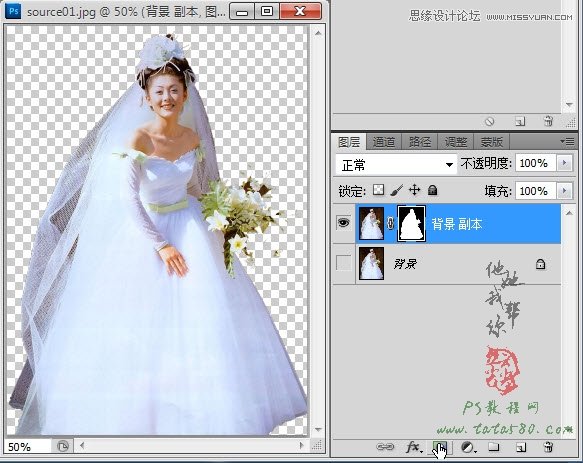583x463 pixels.
Task: Click the 不透明度 100% value field
Action: tap(535, 163)
